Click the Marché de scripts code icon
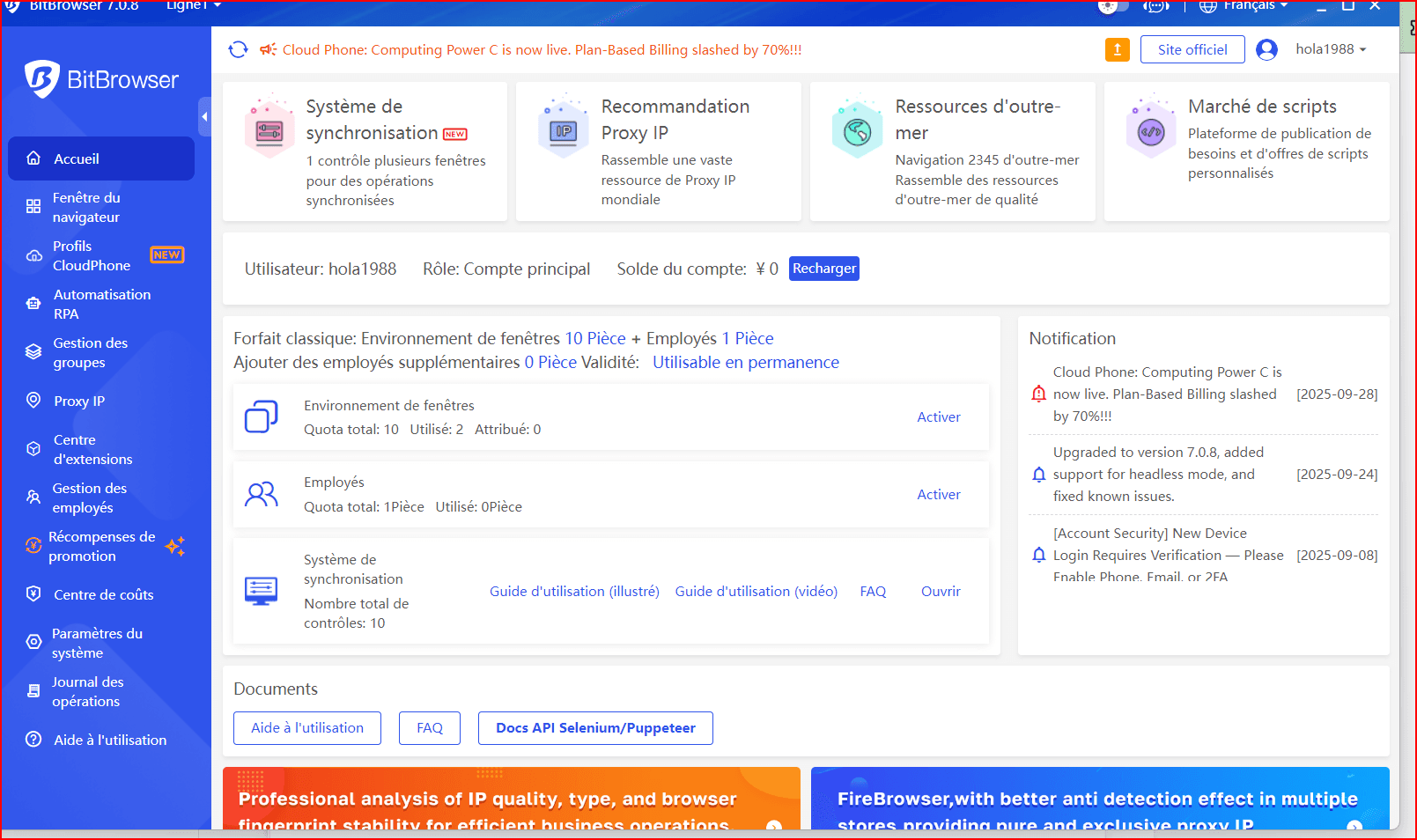 point(1150,132)
